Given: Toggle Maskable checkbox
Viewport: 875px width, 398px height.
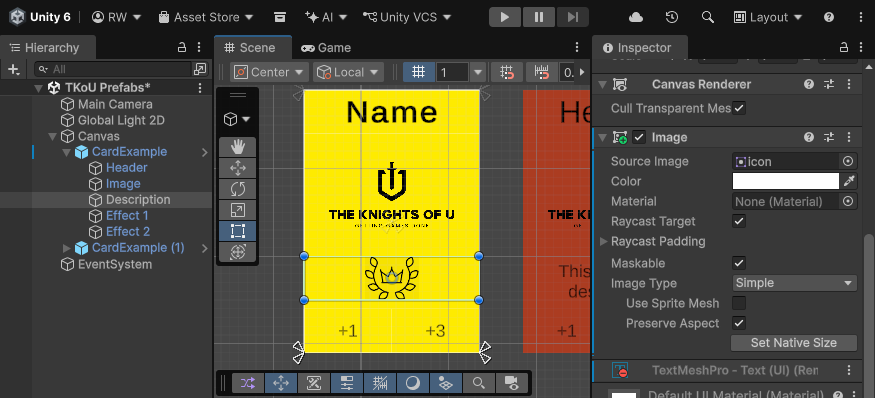Looking at the screenshot, I should coord(739,263).
